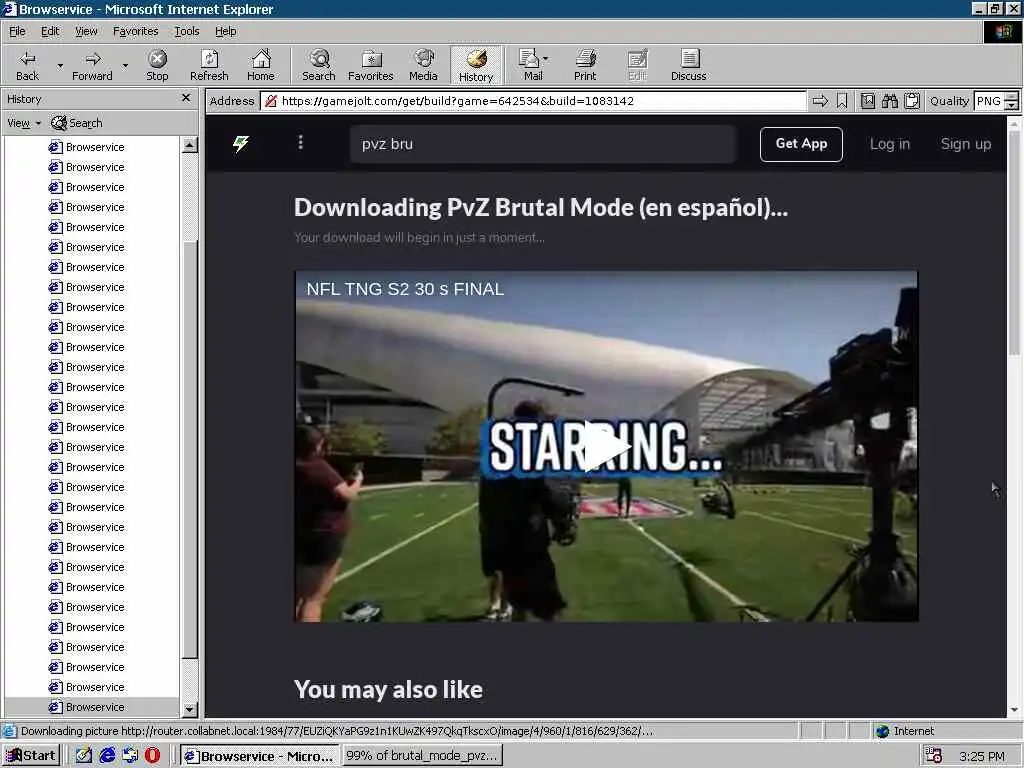Click the Game Jolt search field 'pvz bru'
Viewport: 1024px width, 768px height.
[x=542, y=144]
